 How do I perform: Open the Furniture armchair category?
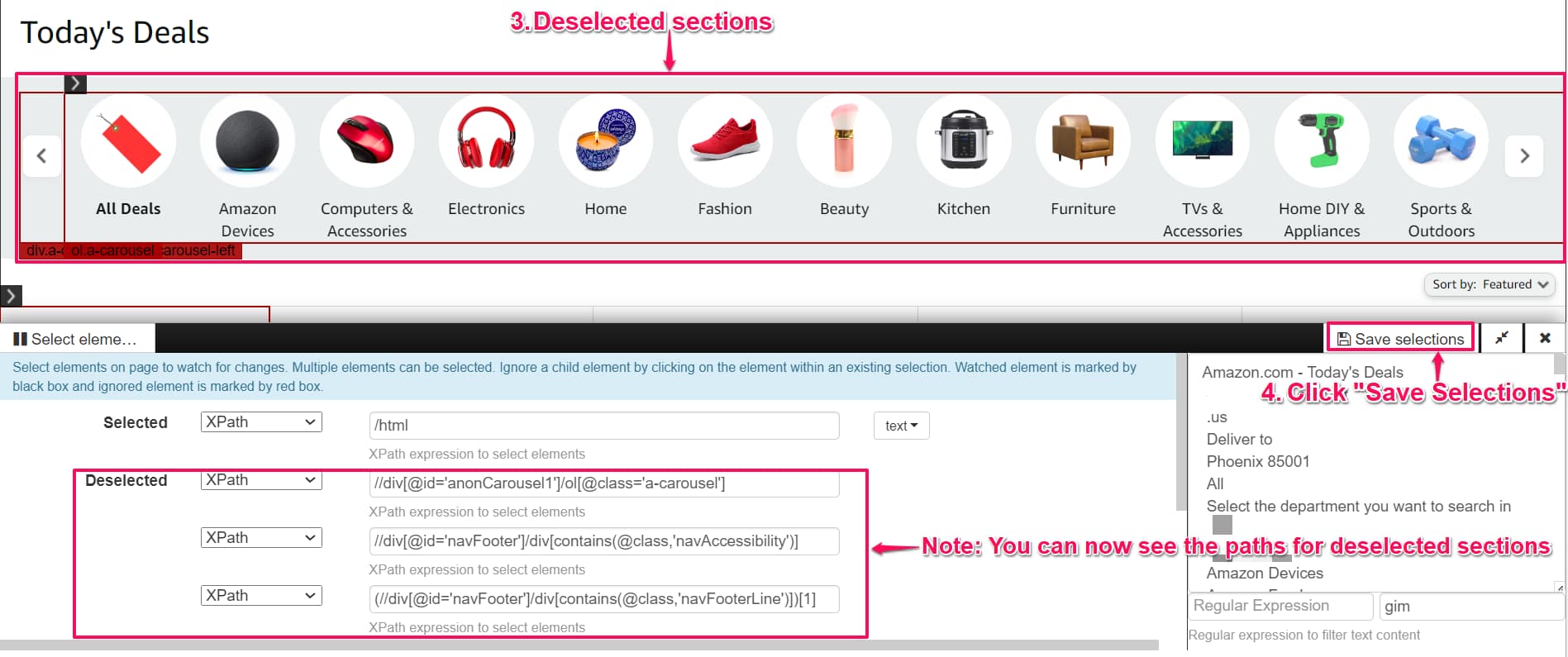coord(1083,141)
